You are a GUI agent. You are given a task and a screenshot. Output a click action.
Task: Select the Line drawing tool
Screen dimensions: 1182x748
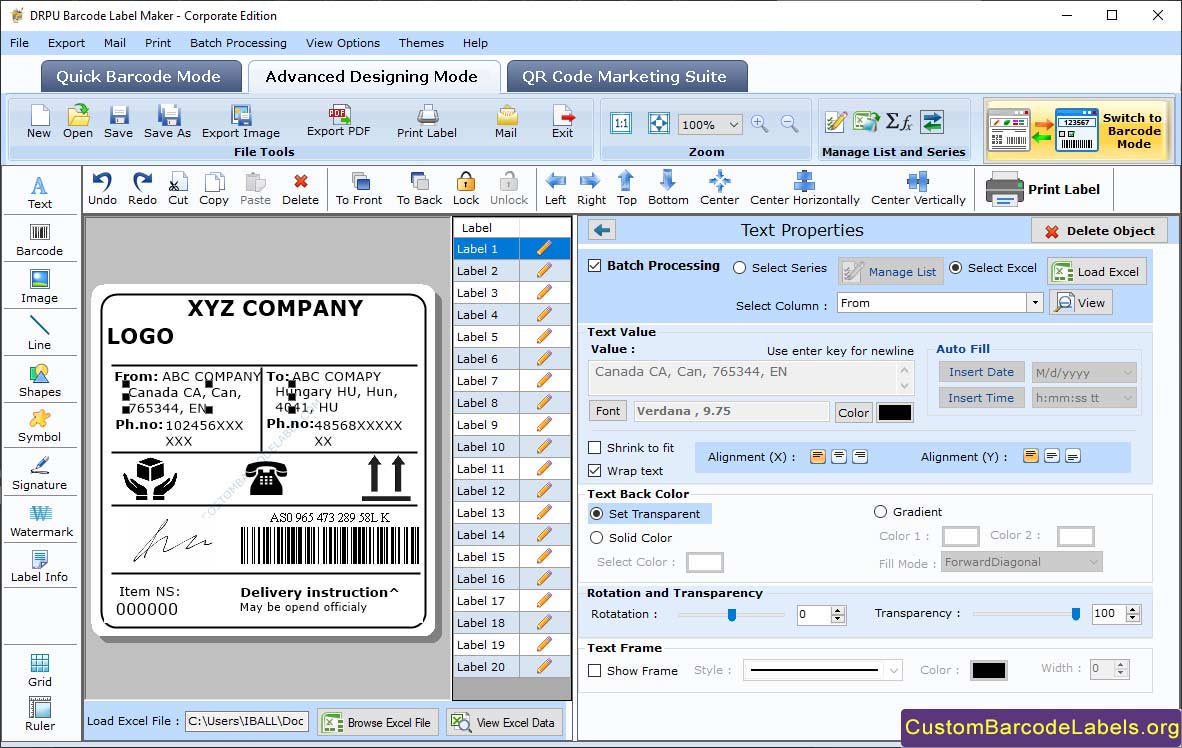(x=39, y=333)
